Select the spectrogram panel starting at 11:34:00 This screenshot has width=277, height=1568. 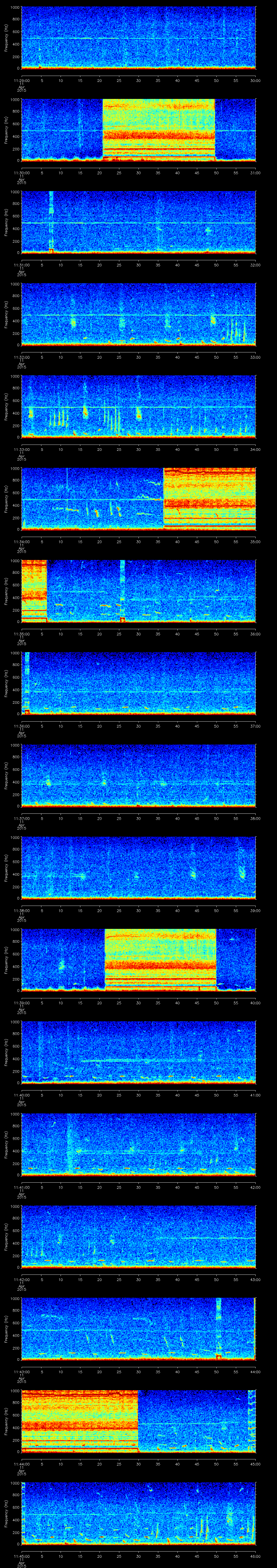click(x=138, y=499)
